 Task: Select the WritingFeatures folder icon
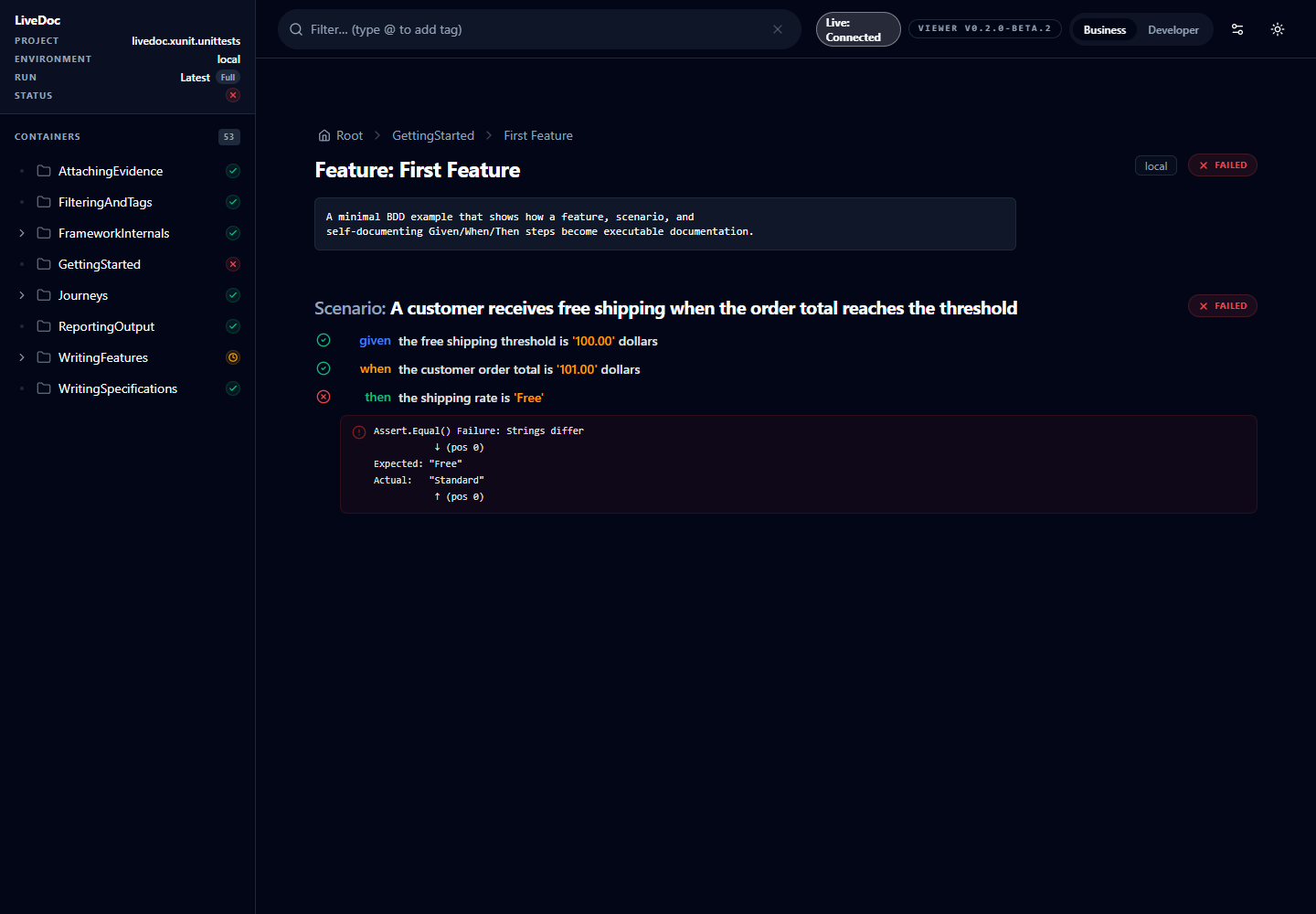44,357
